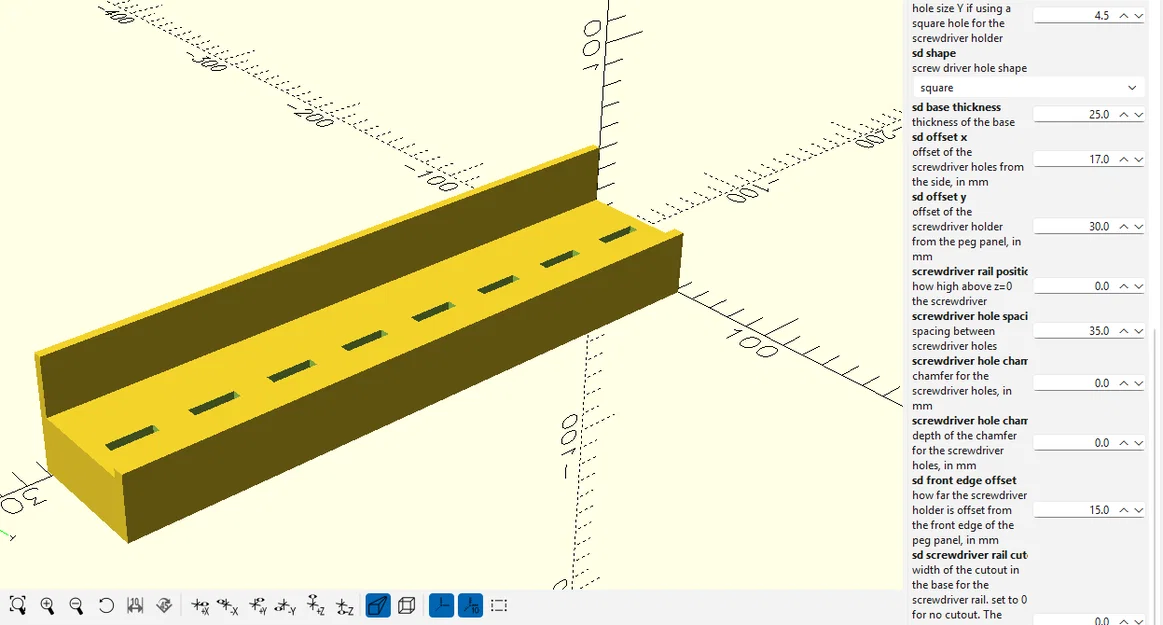Toggle show scale markers button
This screenshot has height=625, width=1163.
tap(470, 606)
